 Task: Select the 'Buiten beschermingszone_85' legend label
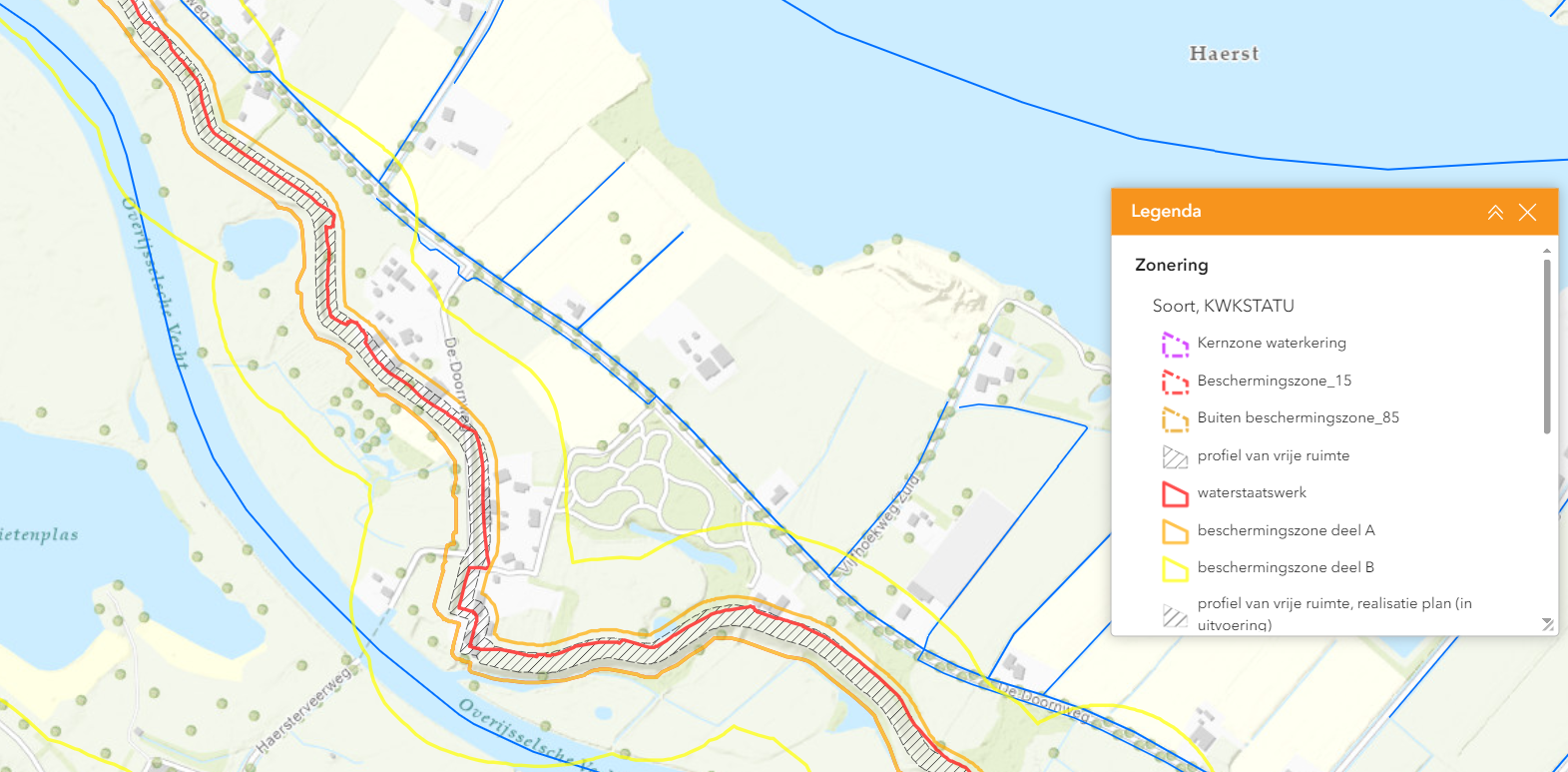(1299, 417)
